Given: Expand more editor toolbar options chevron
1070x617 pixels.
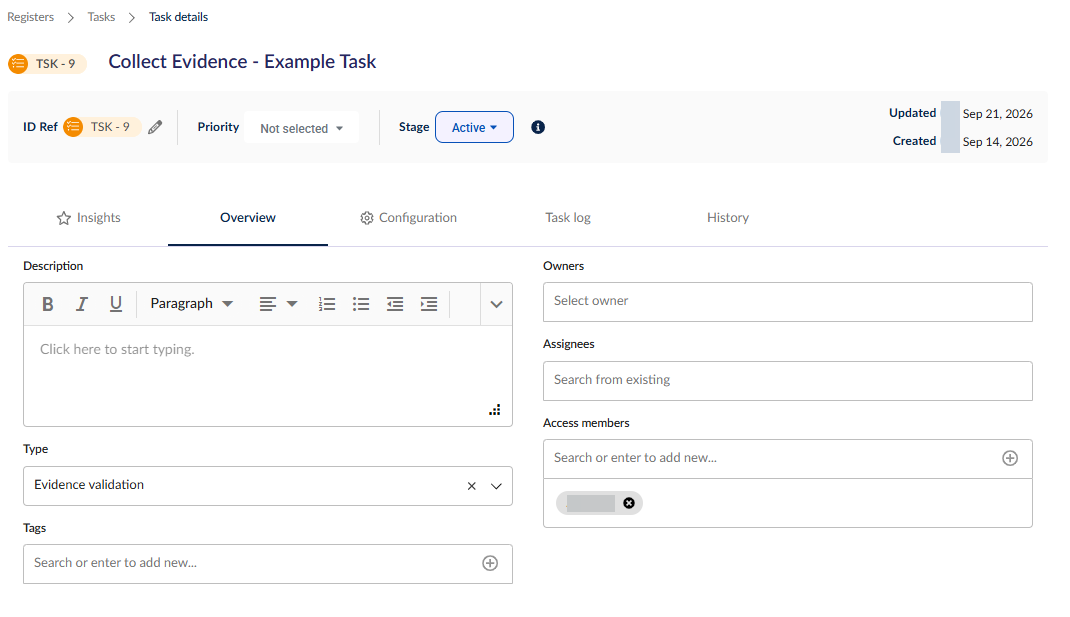Looking at the screenshot, I should tap(496, 304).
